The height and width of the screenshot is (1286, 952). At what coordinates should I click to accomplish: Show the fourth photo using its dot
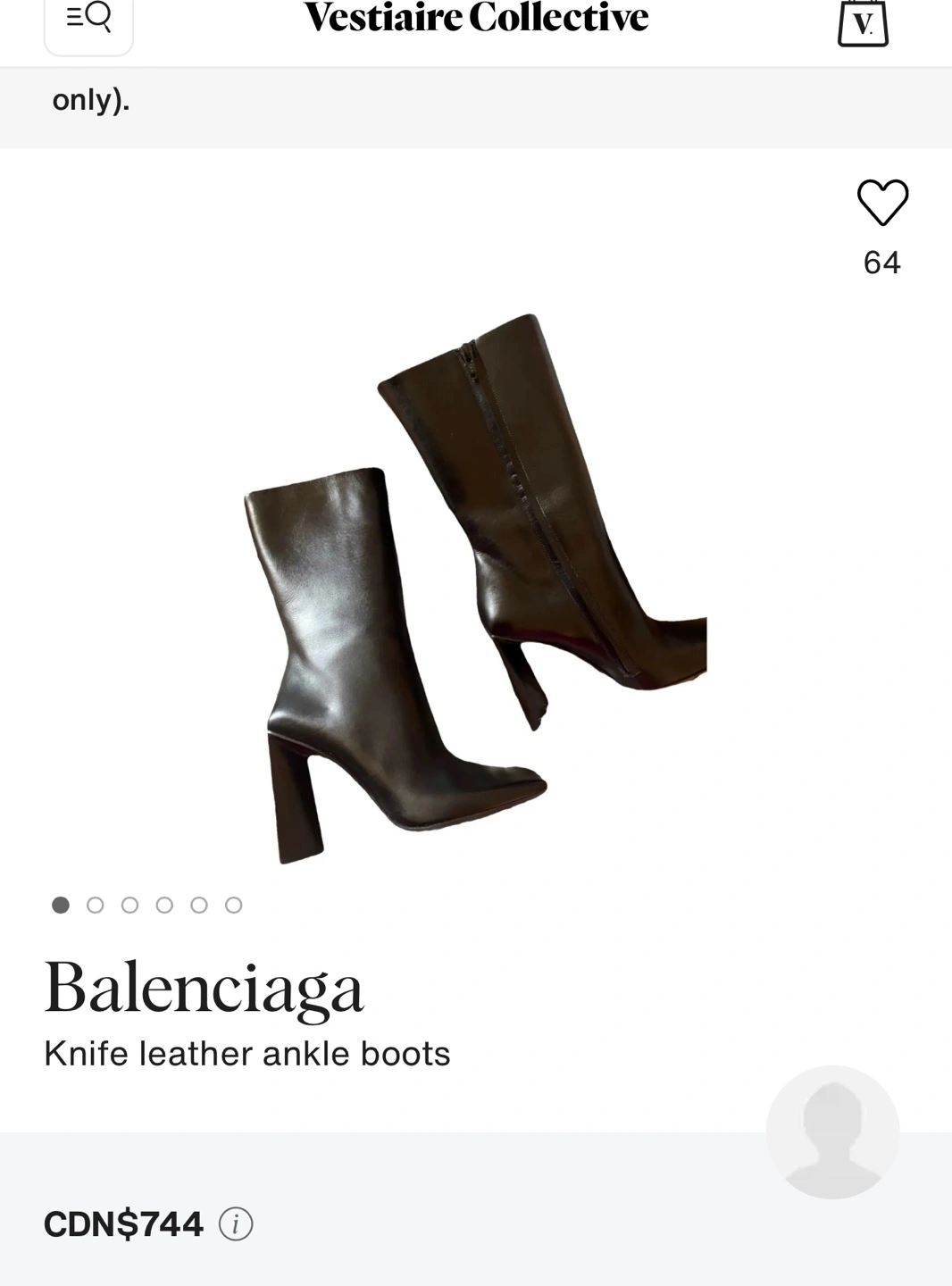pos(164,905)
